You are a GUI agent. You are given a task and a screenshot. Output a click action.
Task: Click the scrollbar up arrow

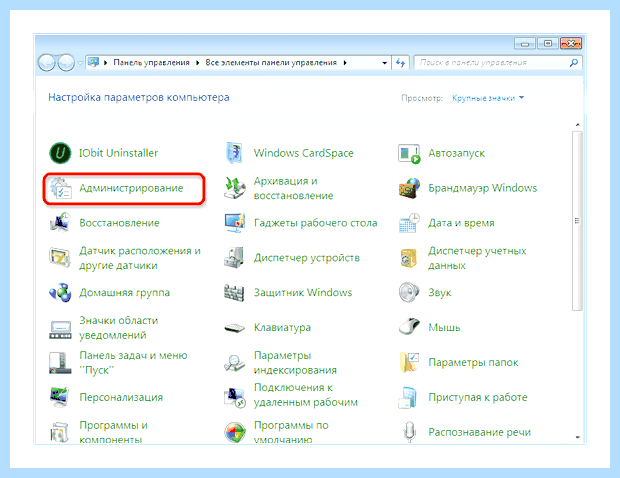point(577,125)
